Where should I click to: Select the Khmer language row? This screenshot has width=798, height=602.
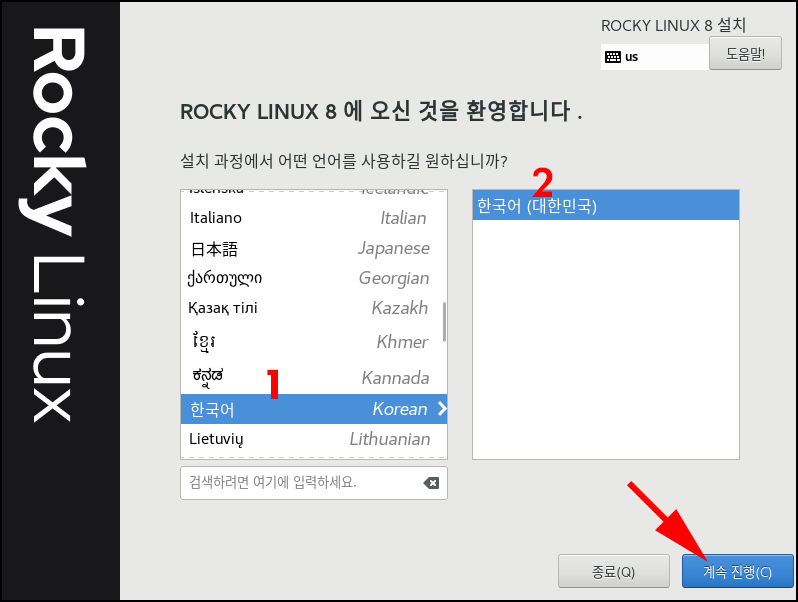[314, 341]
